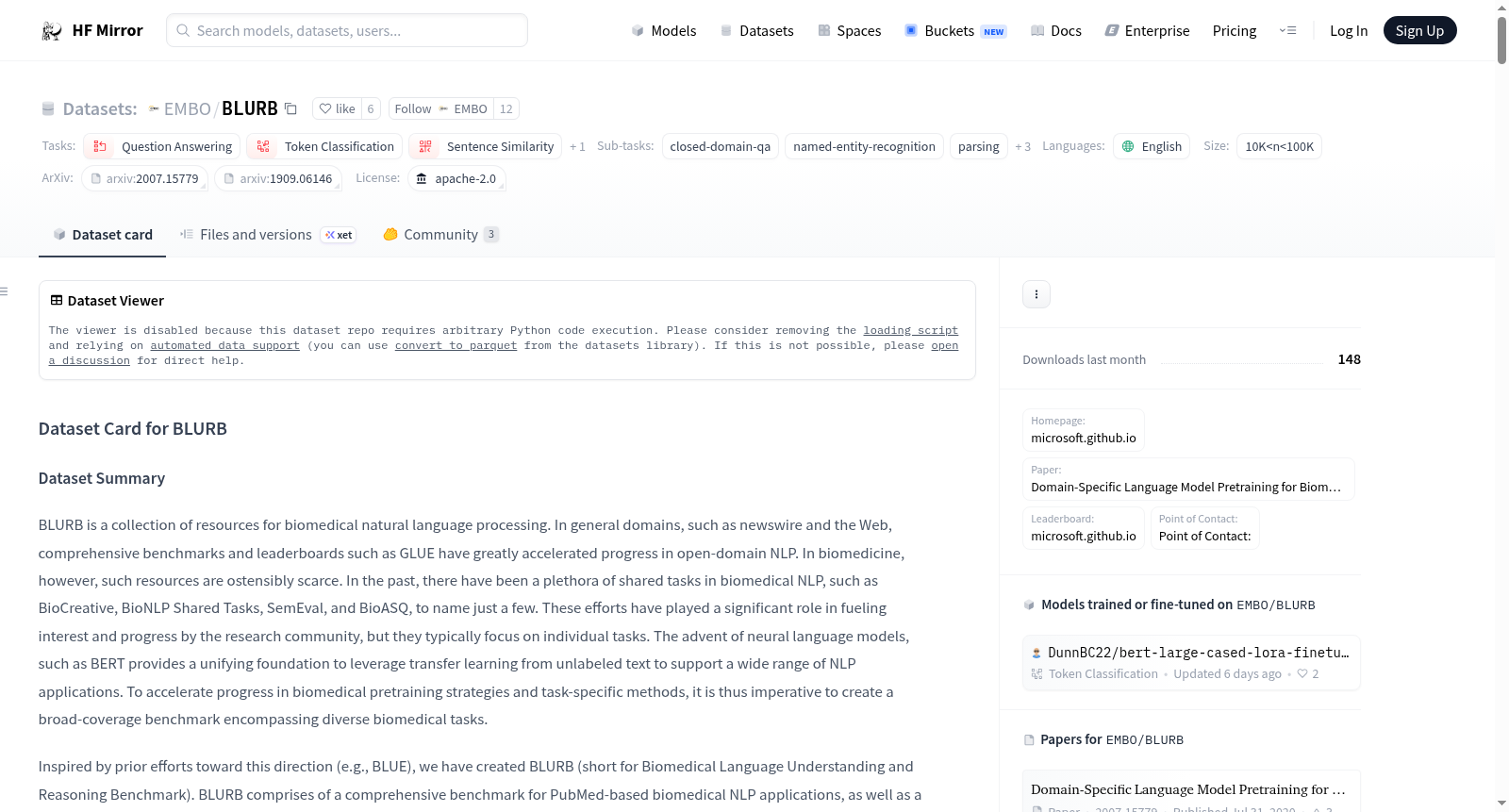Click the Datasets heading icon
The image size is (1509, 812).
[48, 109]
